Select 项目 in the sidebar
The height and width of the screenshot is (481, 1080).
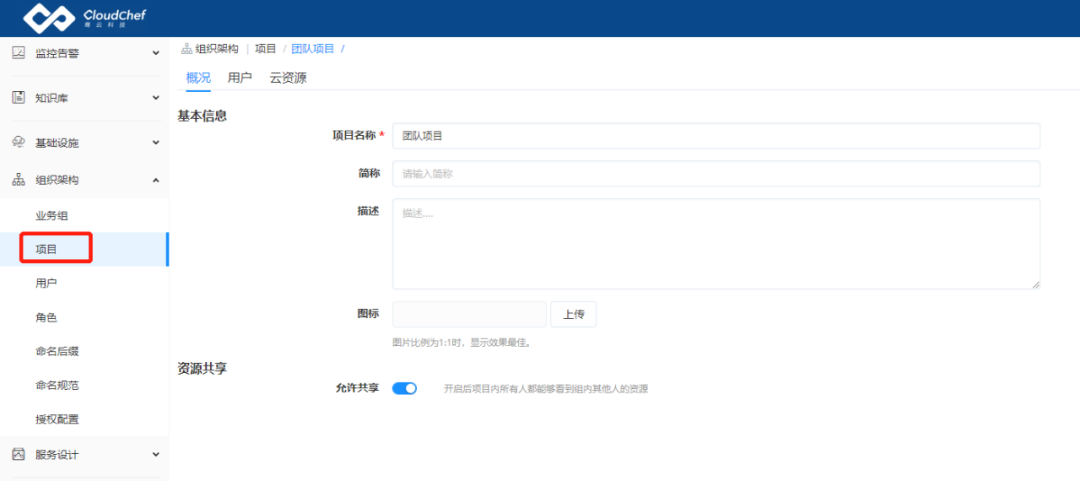[84, 249]
